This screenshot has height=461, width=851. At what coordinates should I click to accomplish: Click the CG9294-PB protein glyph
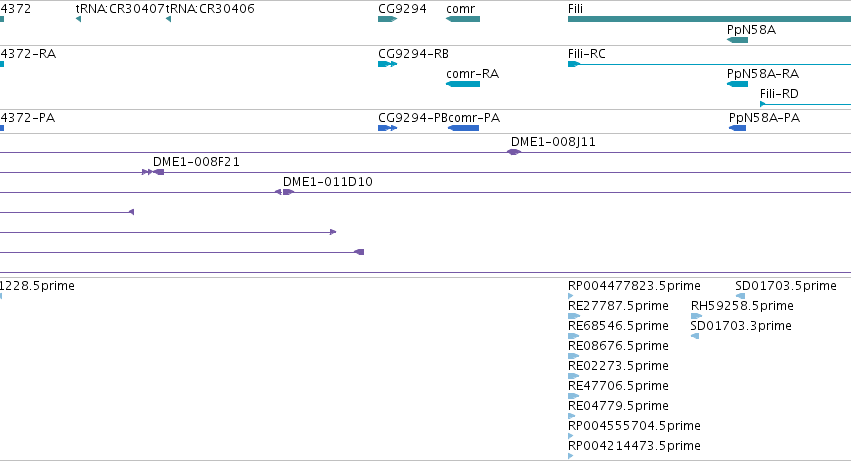pos(388,128)
